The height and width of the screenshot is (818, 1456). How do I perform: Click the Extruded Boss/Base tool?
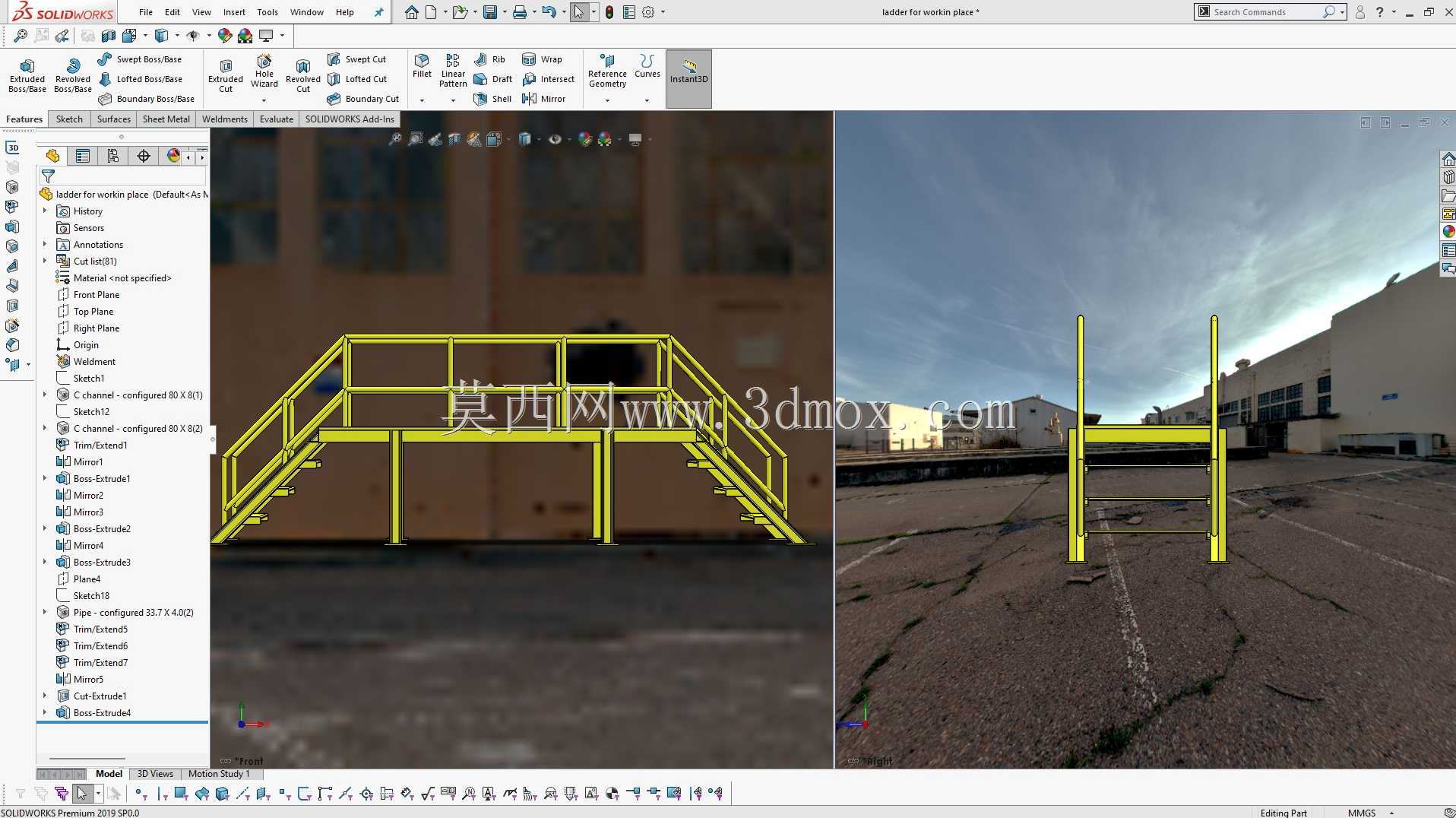point(27,76)
